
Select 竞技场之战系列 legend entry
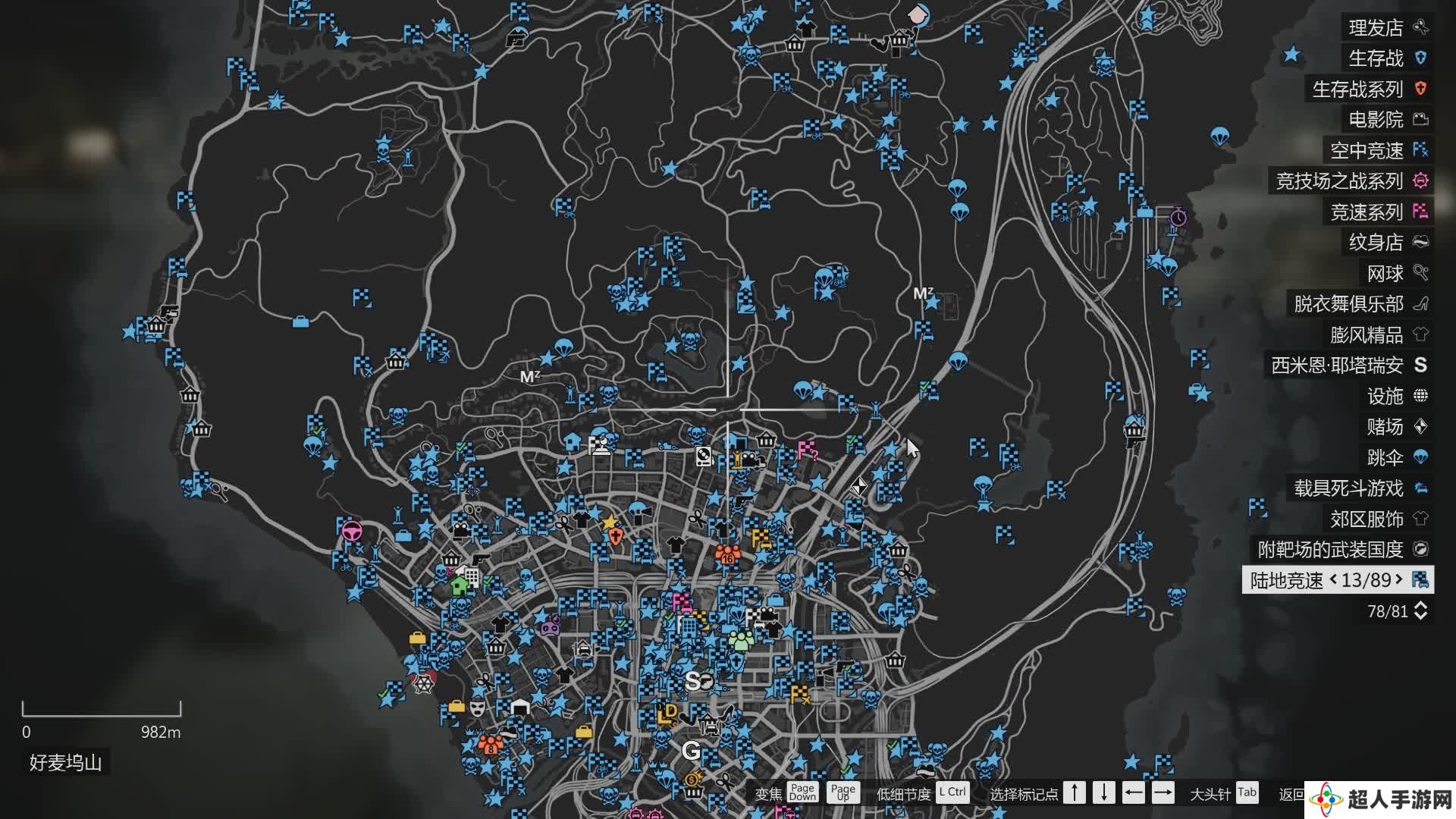(1351, 181)
